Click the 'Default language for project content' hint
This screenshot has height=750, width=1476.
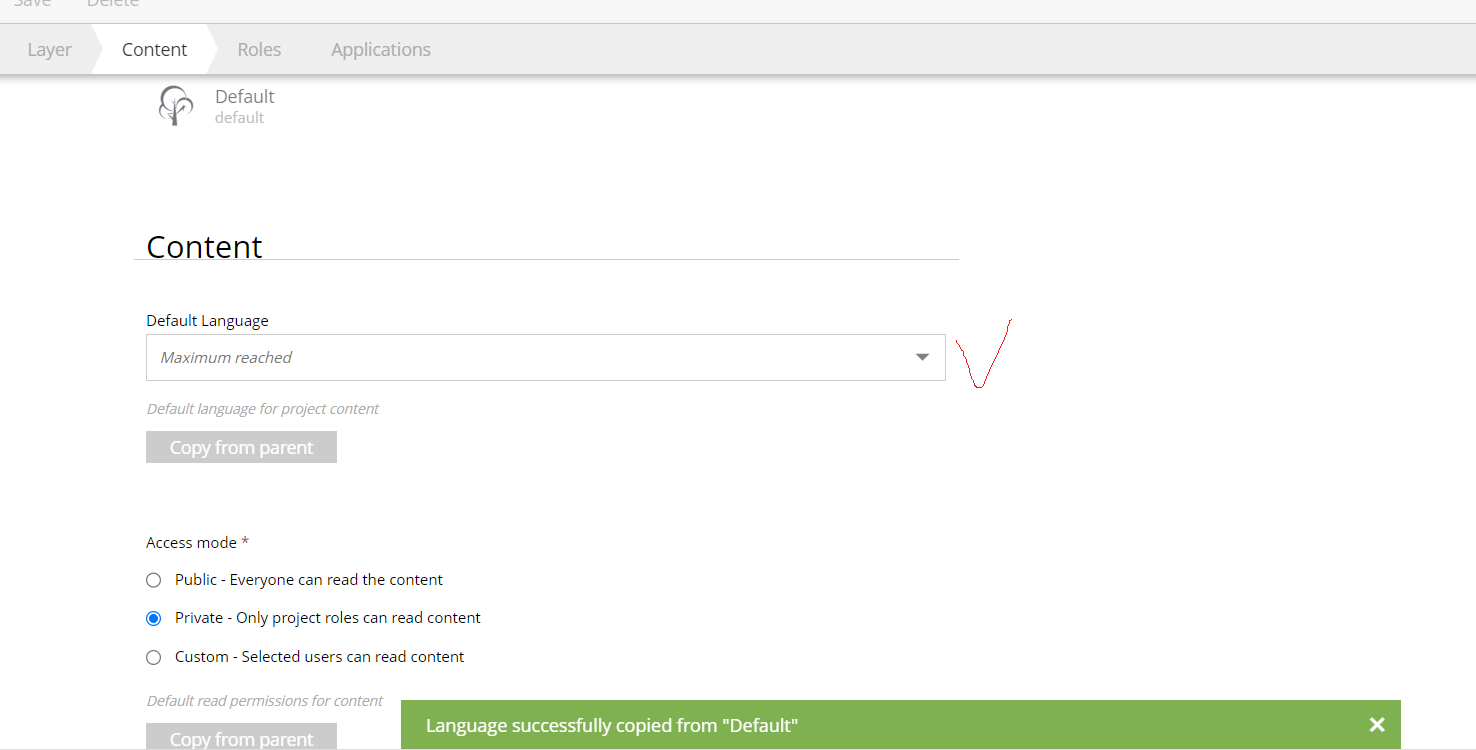pos(263,409)
